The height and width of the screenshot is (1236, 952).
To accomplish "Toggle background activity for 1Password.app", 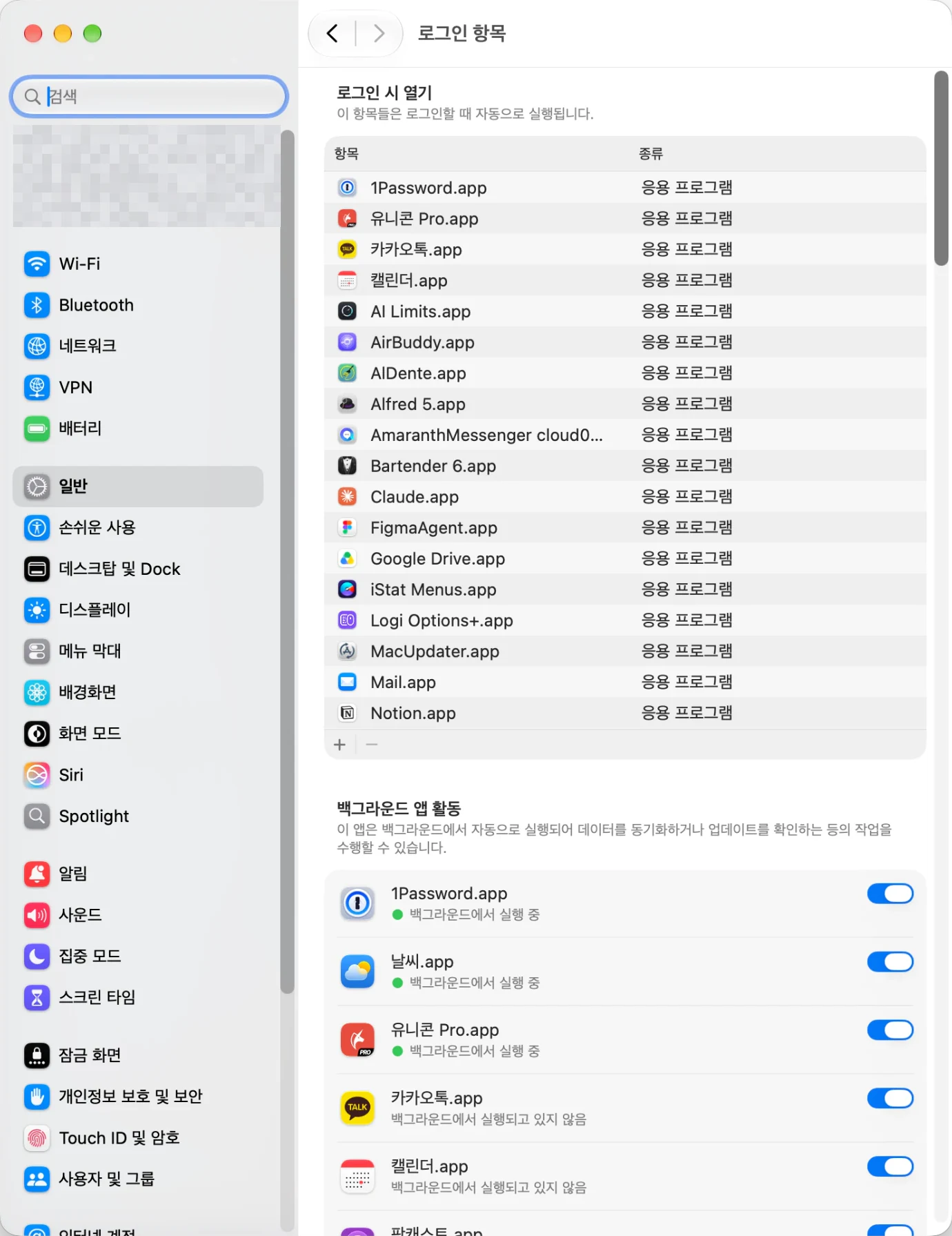I will [x=890, y=894].
